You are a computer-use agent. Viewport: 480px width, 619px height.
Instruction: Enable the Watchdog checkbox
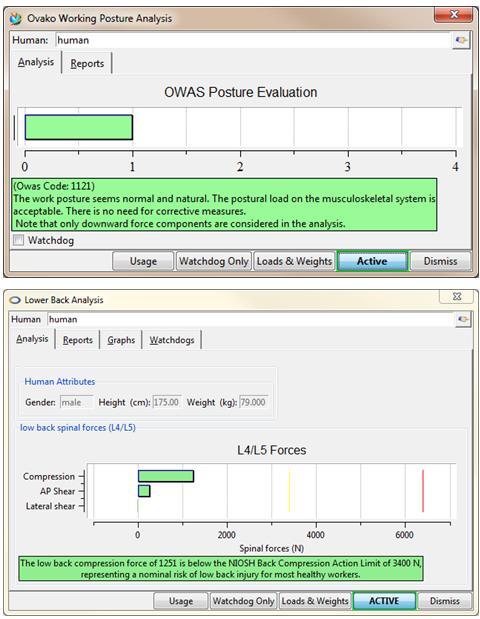pyautogui.click(x=18, y=240)
